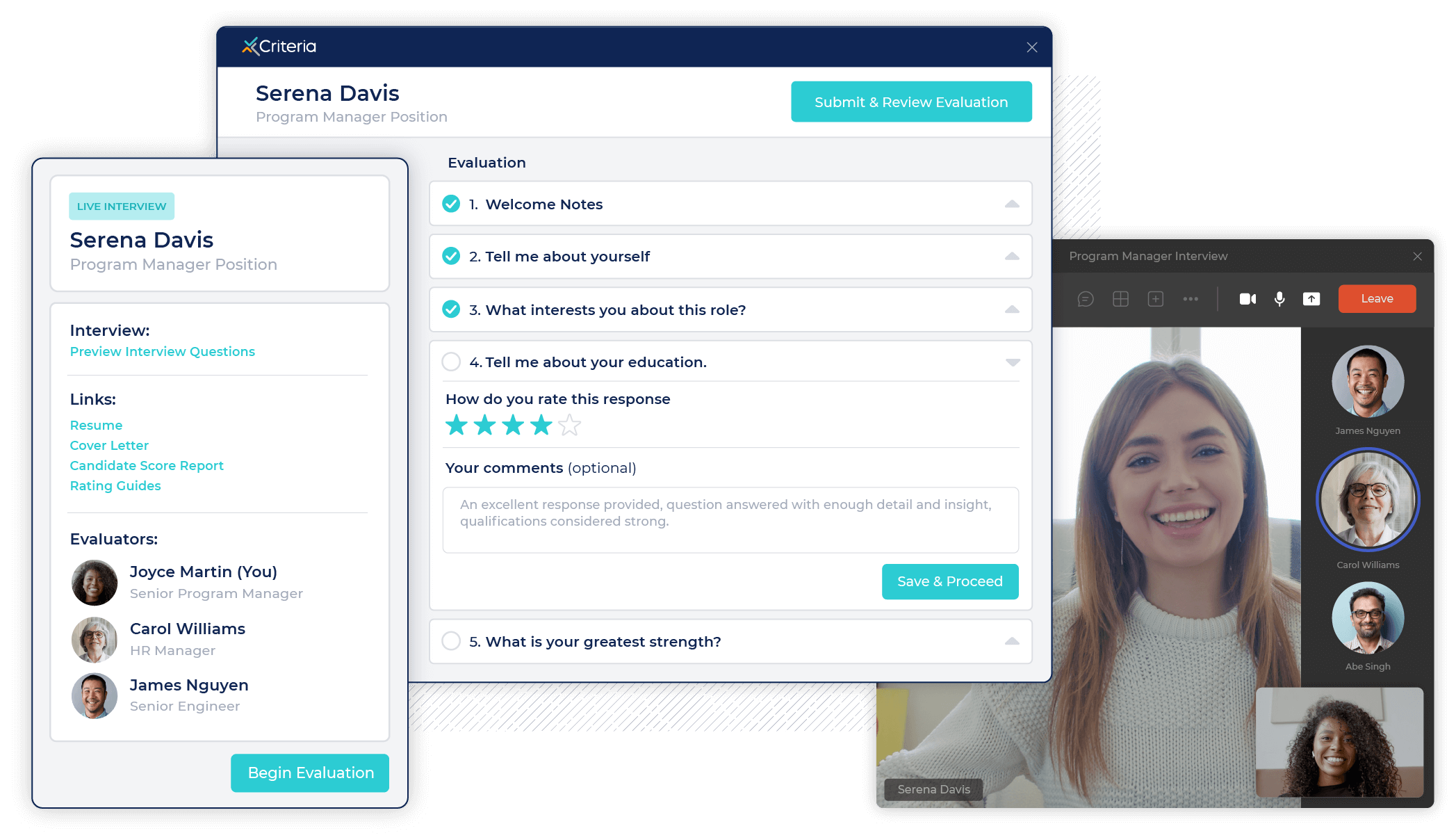This screenshot has height=840, width=1456.
Task: Click the screen share upload icon
Action: click(x=1311, y=300)
